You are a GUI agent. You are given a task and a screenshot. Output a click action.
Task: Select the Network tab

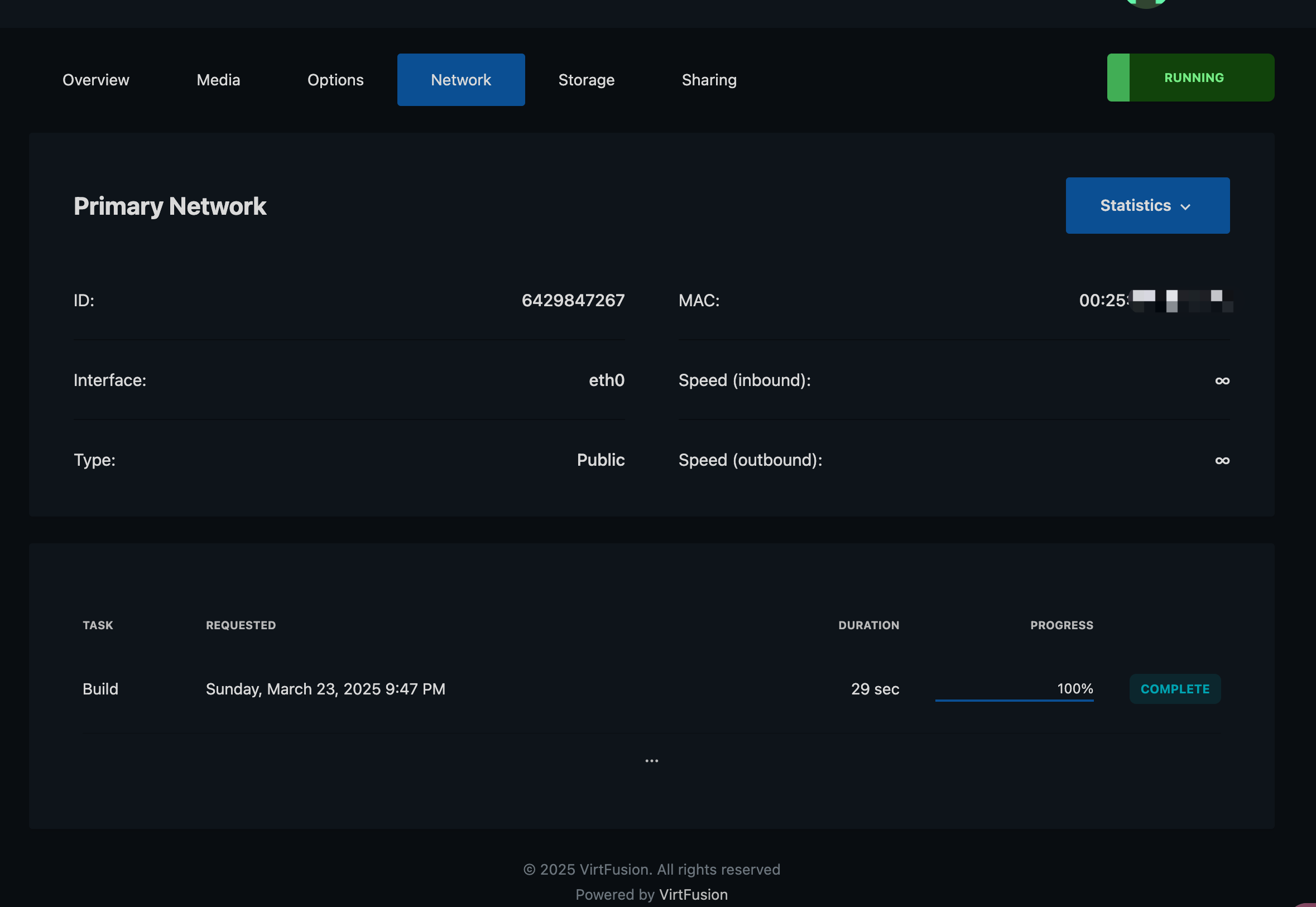coord(460,80)
